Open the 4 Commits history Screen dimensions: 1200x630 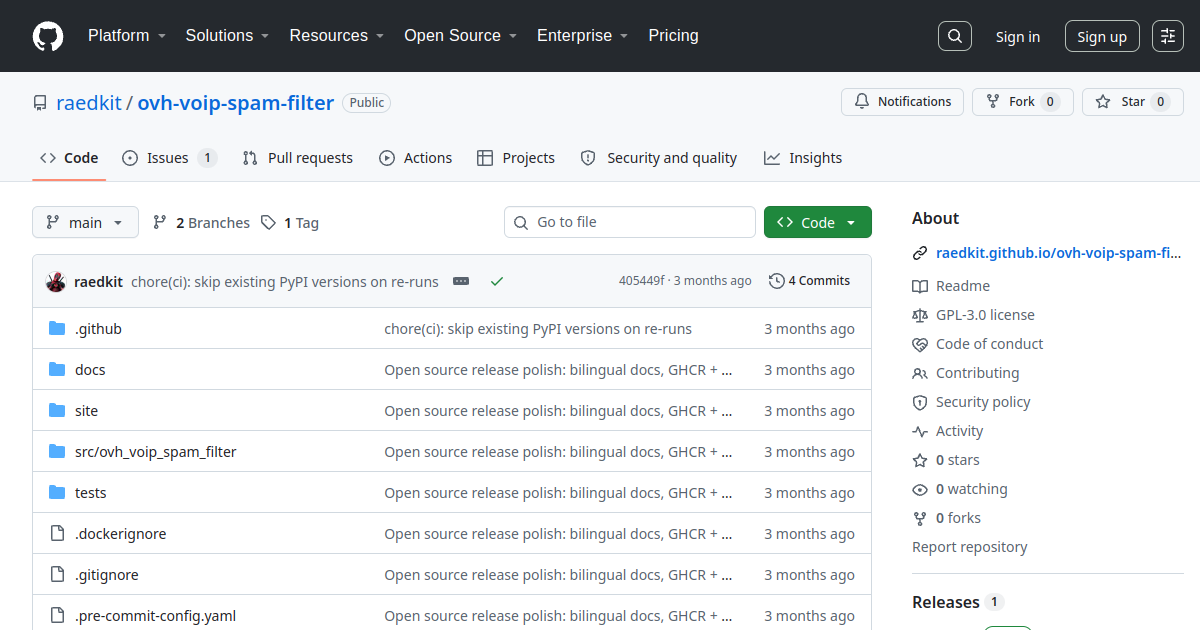coord(810,281)
